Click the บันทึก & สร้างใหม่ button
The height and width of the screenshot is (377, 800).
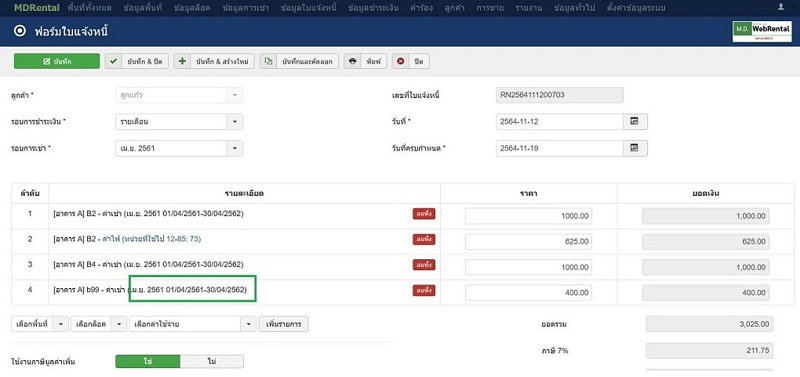214,61
